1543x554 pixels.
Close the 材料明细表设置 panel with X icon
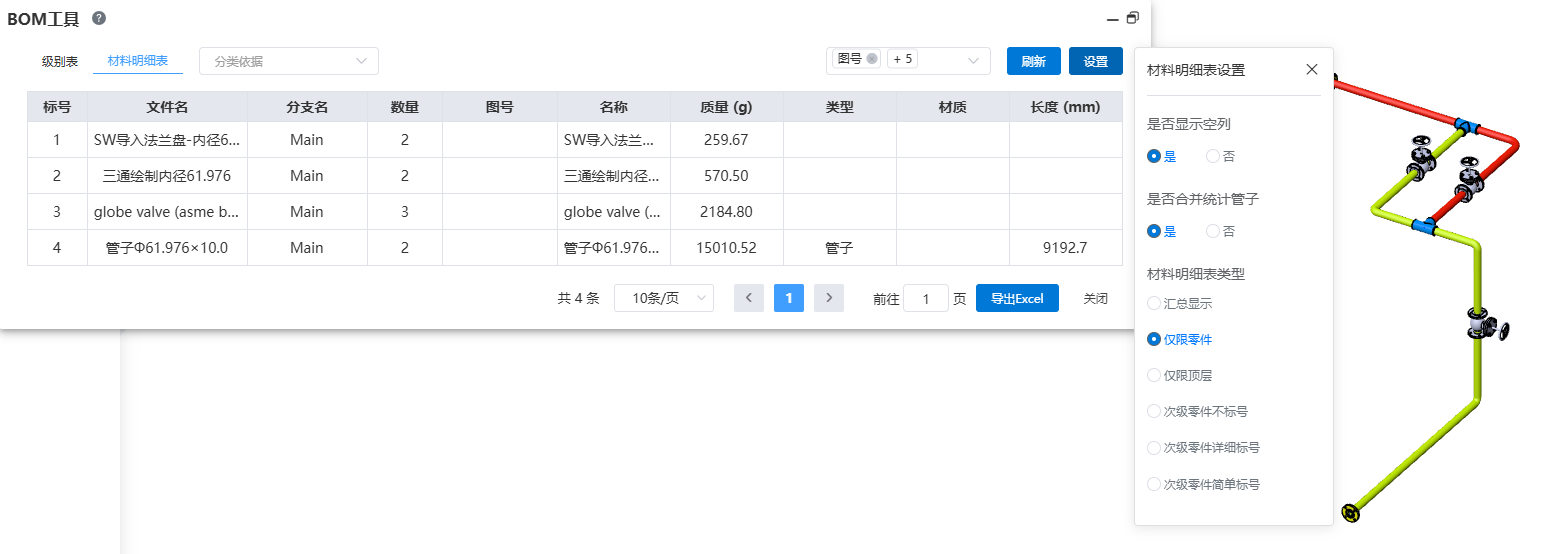(x=1312, y=70)
